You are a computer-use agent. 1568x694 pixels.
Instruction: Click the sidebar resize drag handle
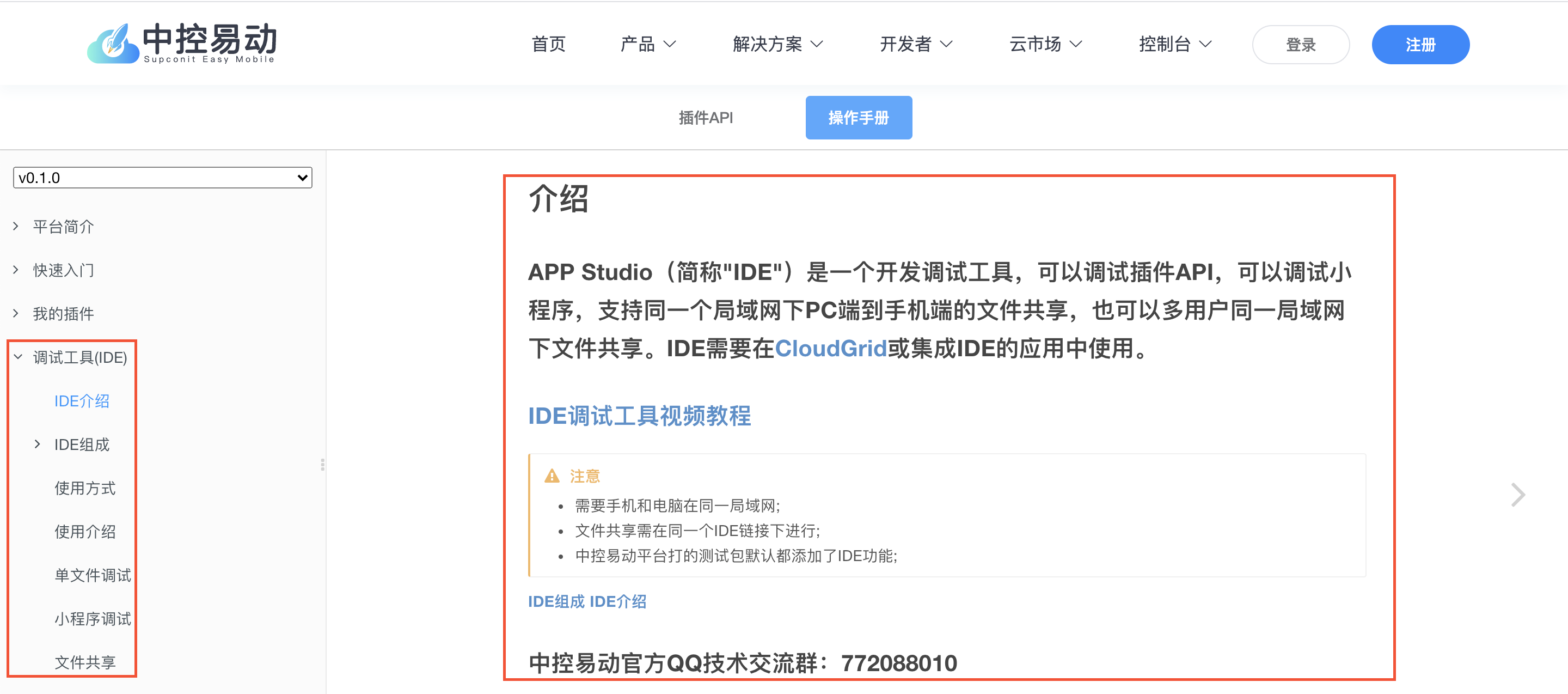(322, 465)
